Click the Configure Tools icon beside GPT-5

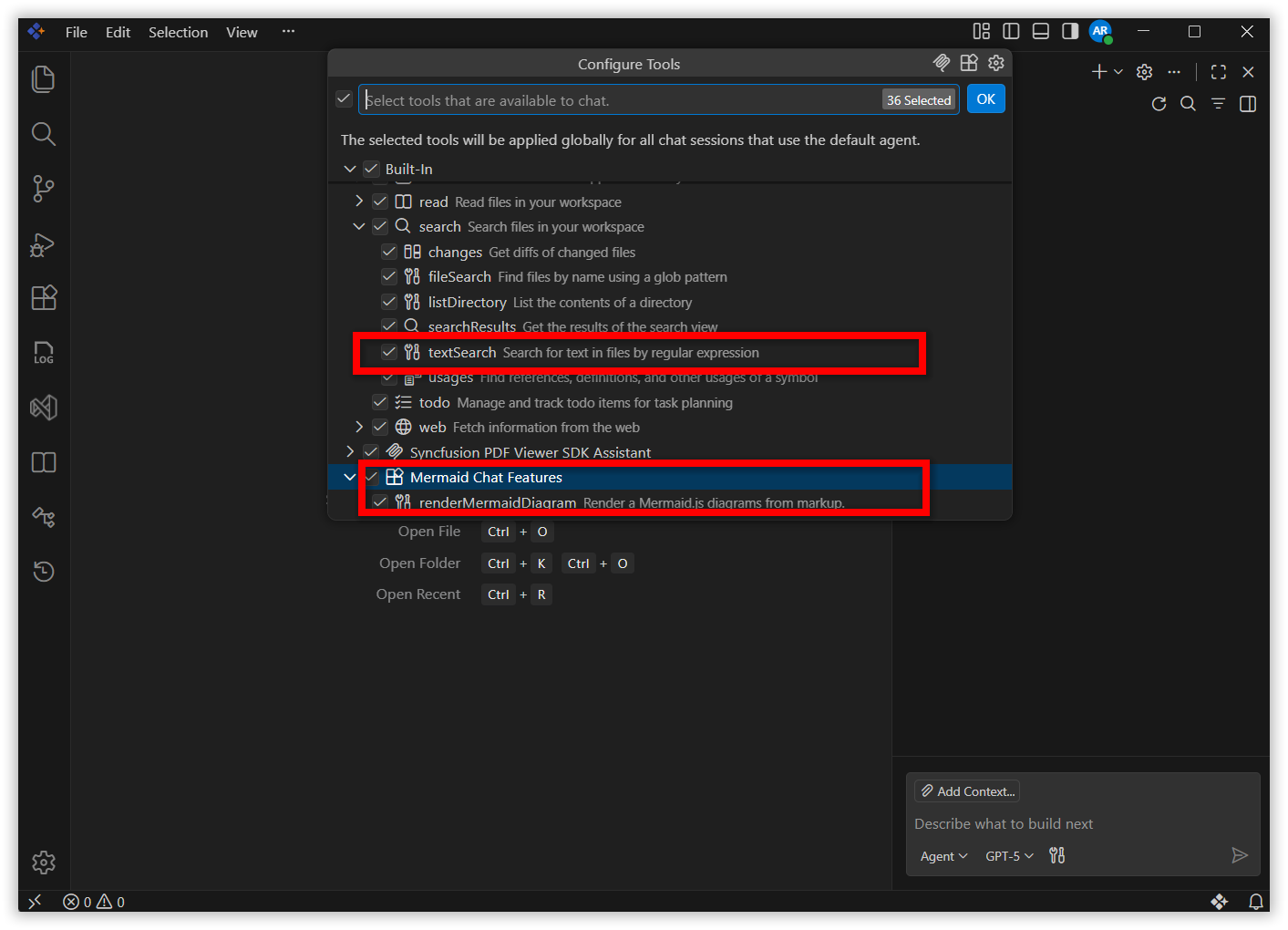coord(1057,855)
